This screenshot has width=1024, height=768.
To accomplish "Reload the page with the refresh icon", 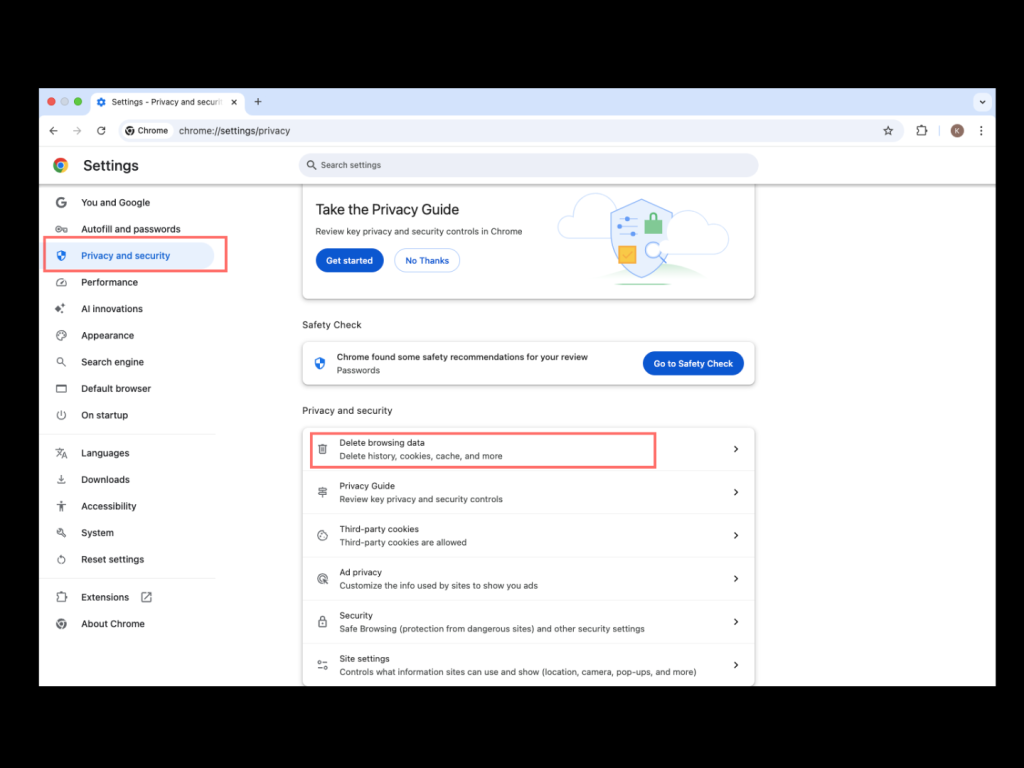I will pos(101,131).
